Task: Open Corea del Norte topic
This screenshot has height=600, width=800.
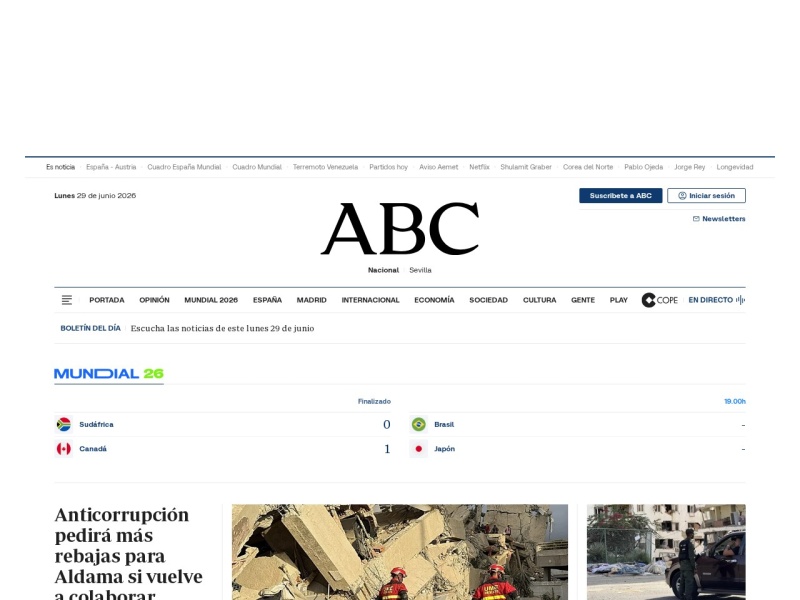Action: pyautogui.click(x=588, y=167)
